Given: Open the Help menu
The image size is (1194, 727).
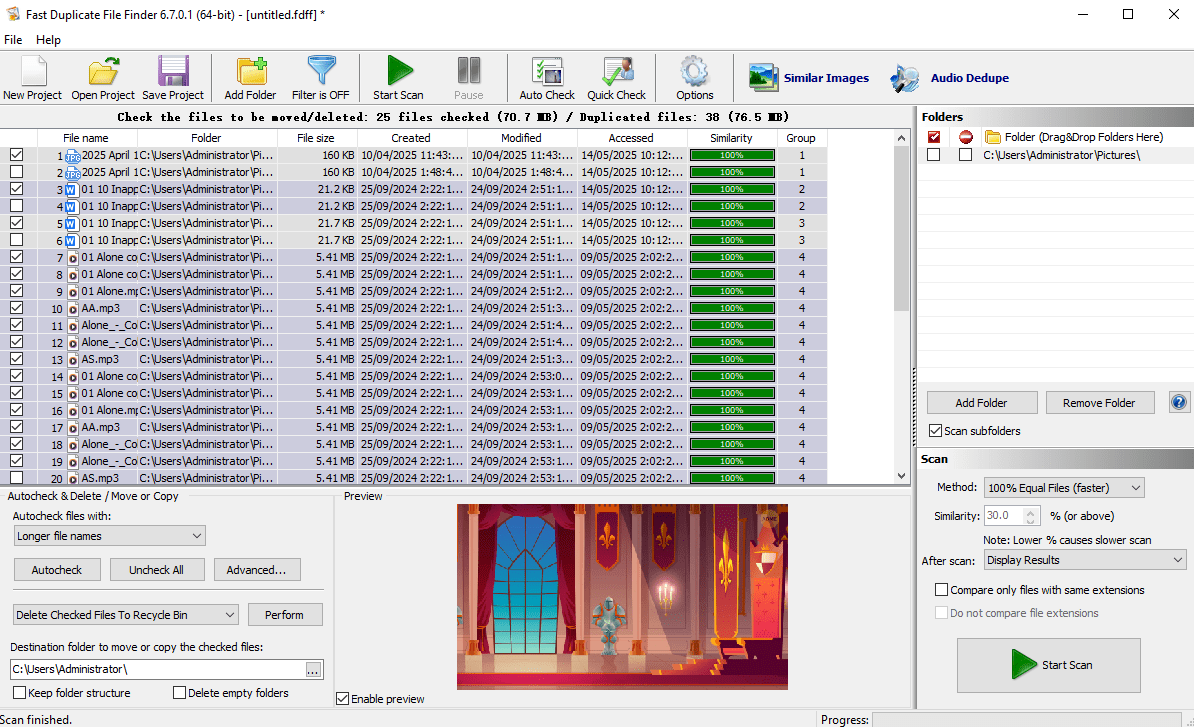Looking at the screenshot, I should [48, 39].
